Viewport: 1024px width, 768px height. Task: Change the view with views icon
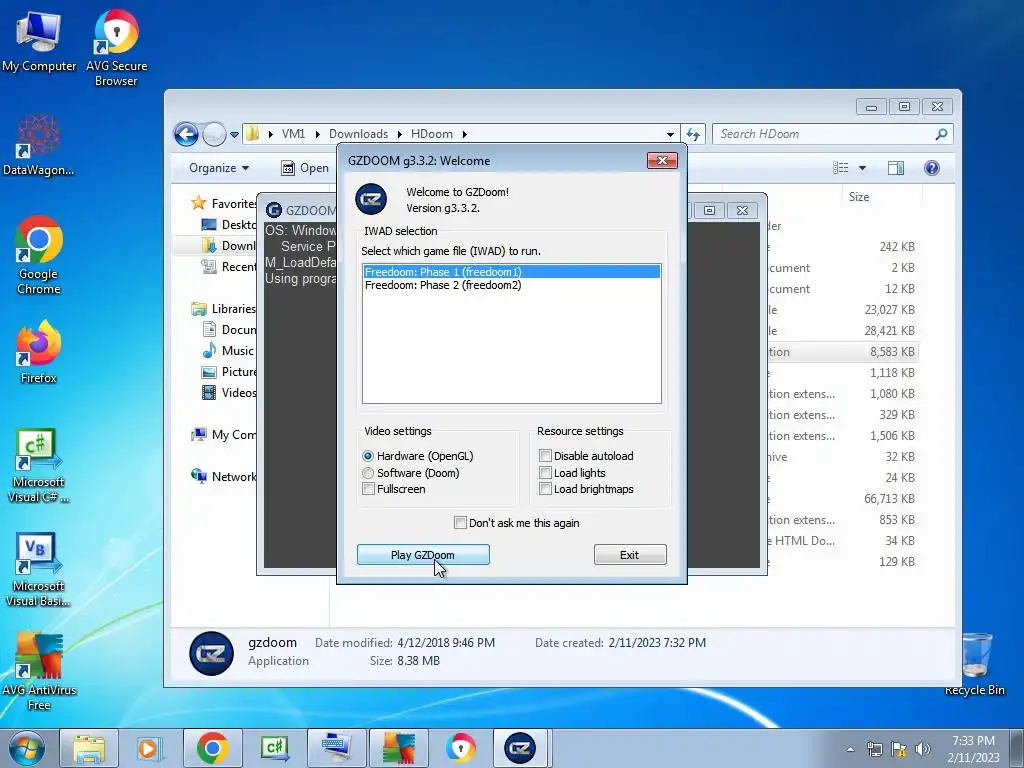pyautogui.click(x=840, y=168)
